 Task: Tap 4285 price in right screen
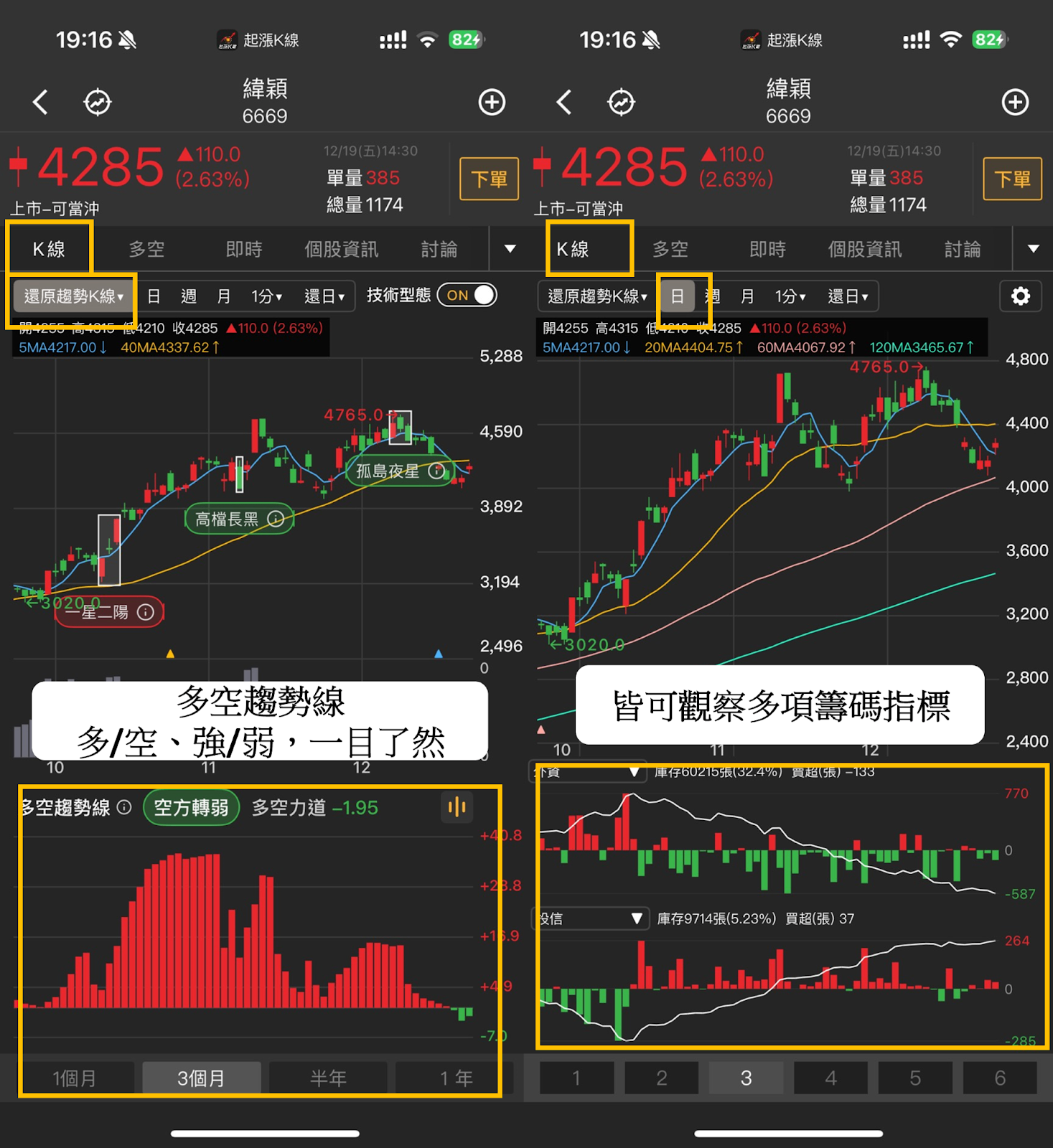coord(624,167)
